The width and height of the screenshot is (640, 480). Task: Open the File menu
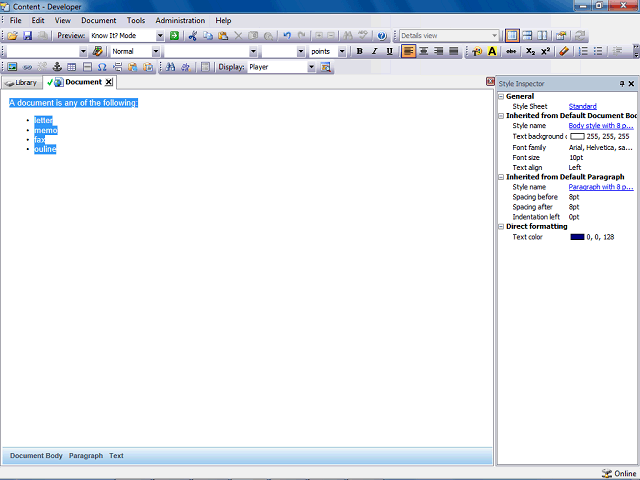tap(16, 20)
